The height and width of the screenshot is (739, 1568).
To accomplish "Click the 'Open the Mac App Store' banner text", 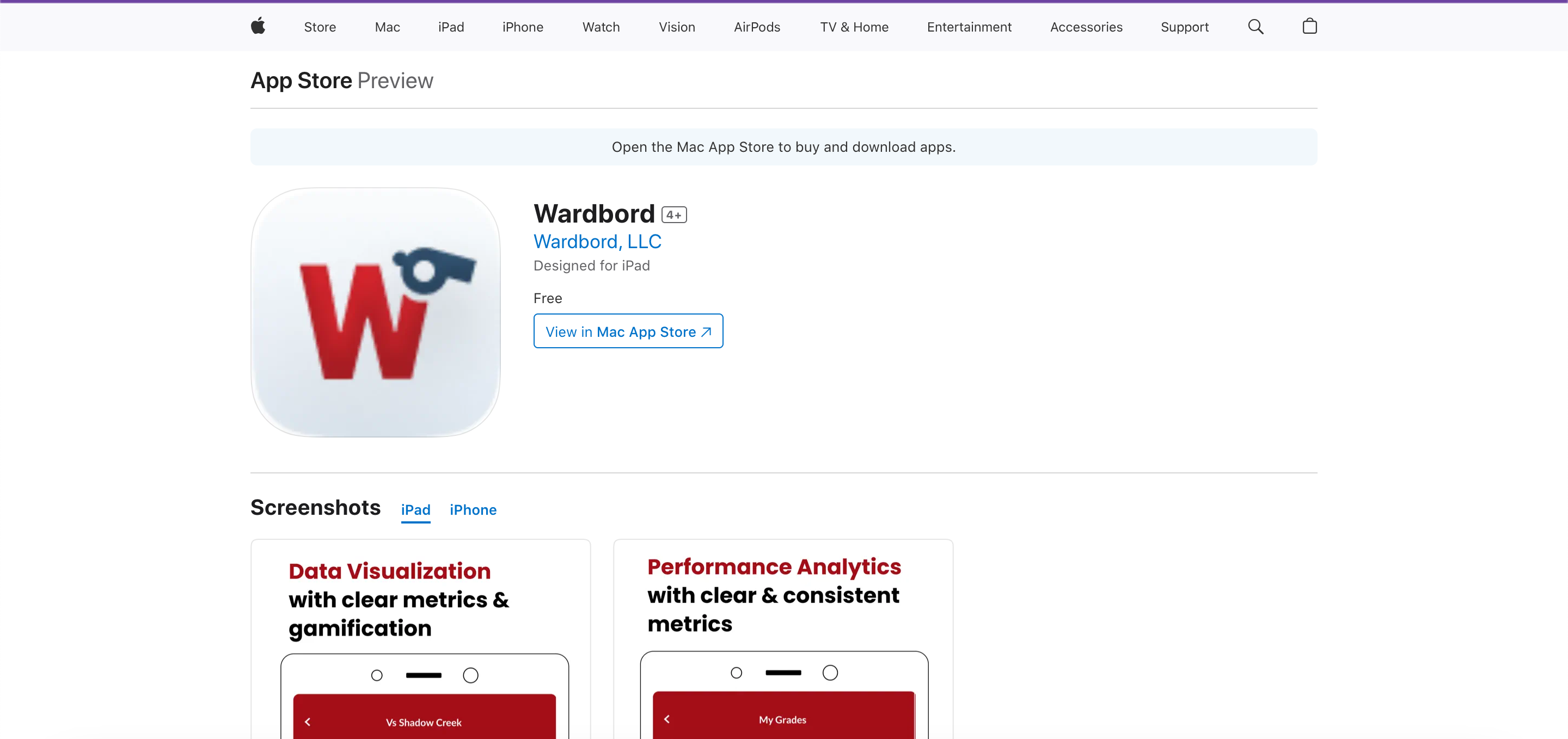I will click(x=783, y=146).
